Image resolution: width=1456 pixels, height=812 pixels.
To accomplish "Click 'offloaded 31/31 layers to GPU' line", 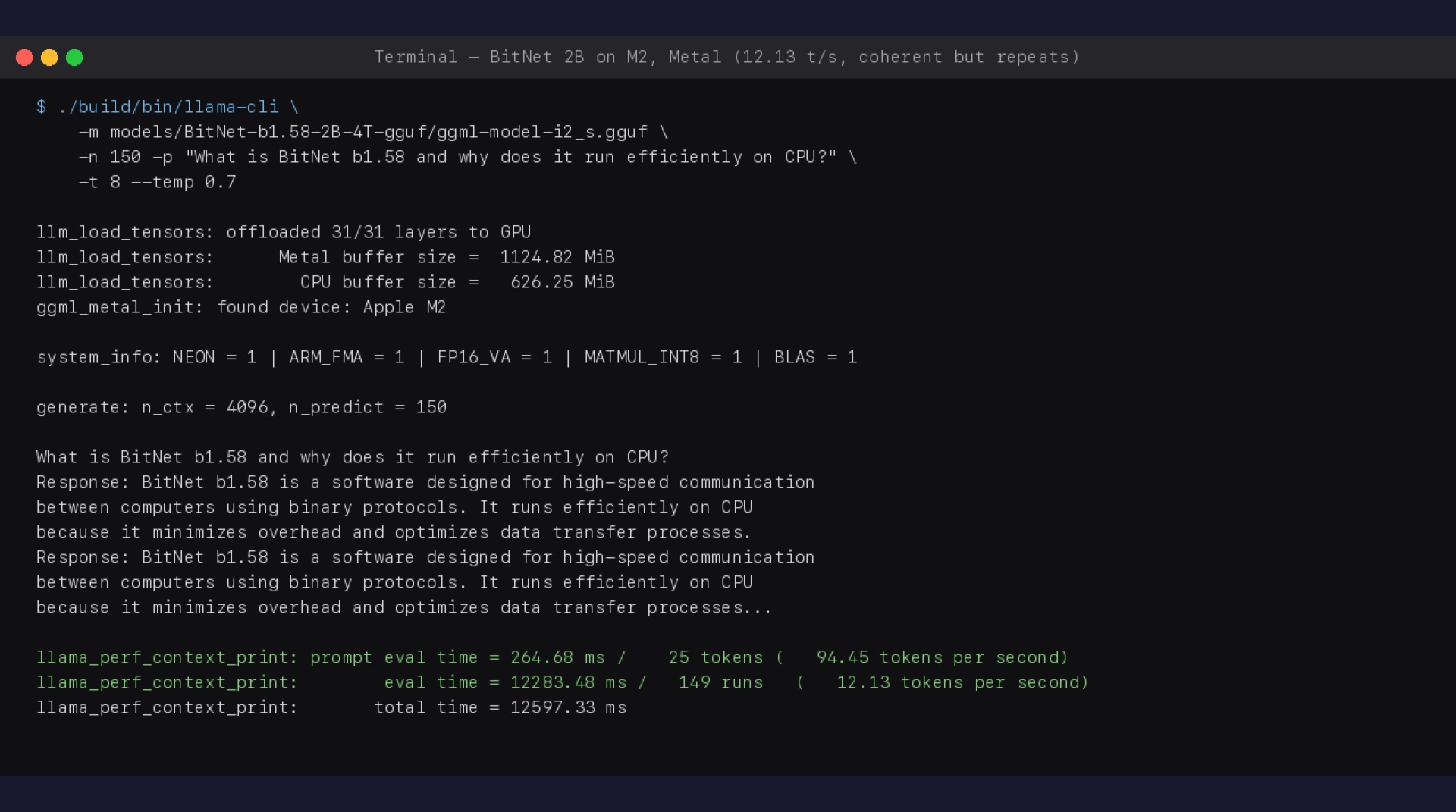I will click(284, 232).
